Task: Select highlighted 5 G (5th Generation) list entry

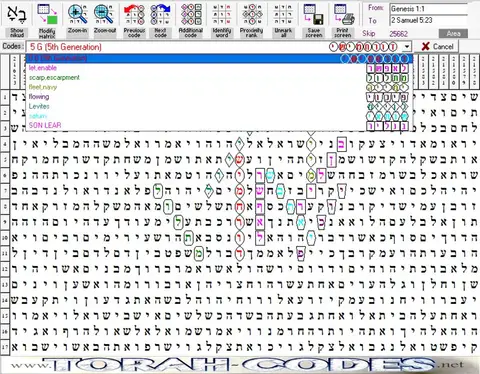Action: pos(219,58)
